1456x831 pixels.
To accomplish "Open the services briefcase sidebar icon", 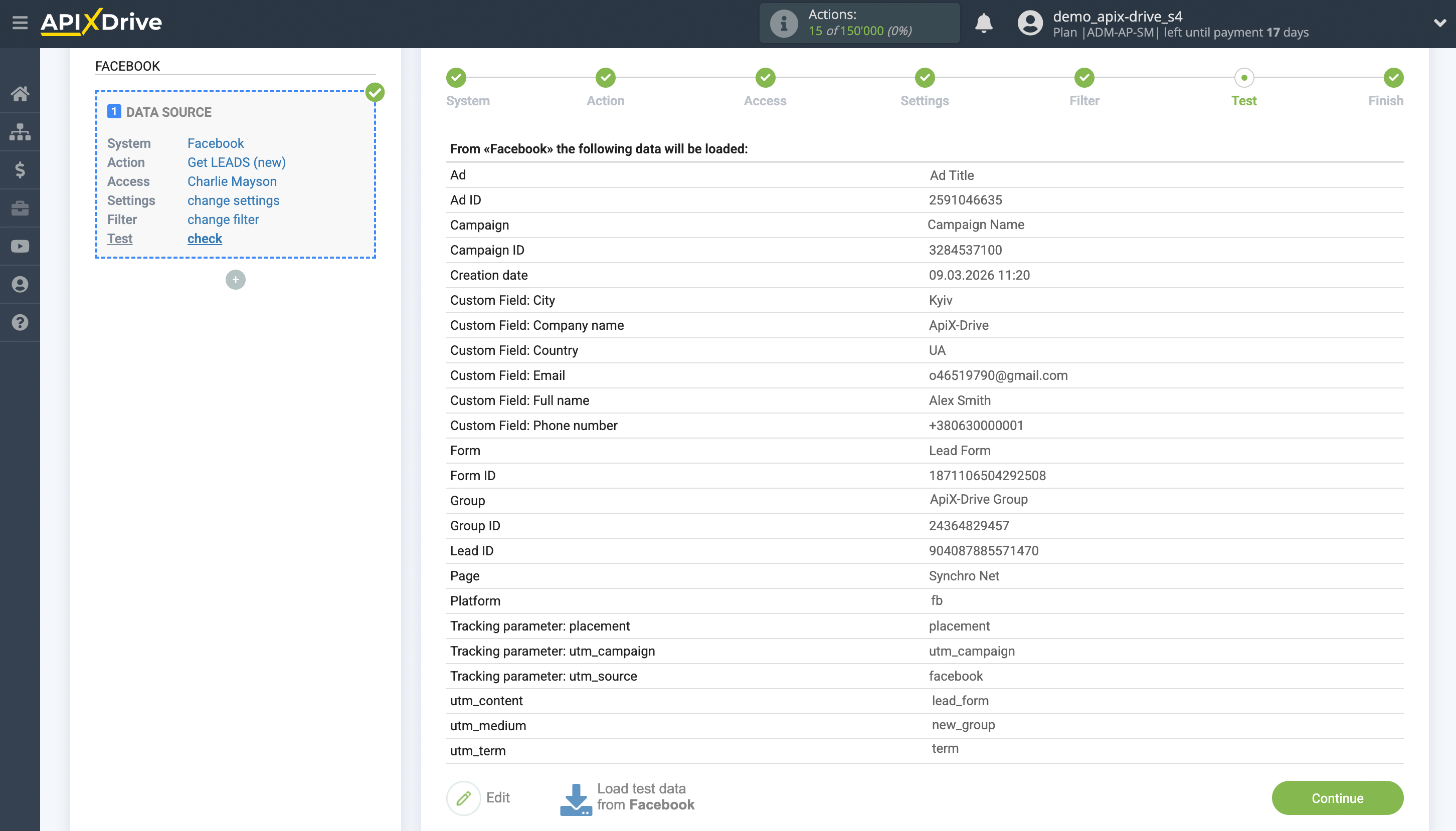I will [21, 207].
